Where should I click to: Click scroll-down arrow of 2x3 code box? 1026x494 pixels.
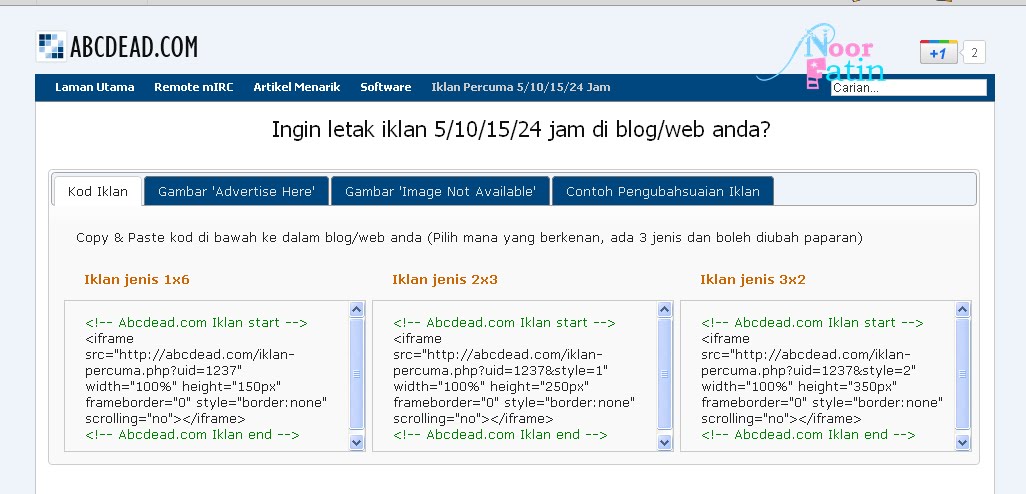[665, 443]
